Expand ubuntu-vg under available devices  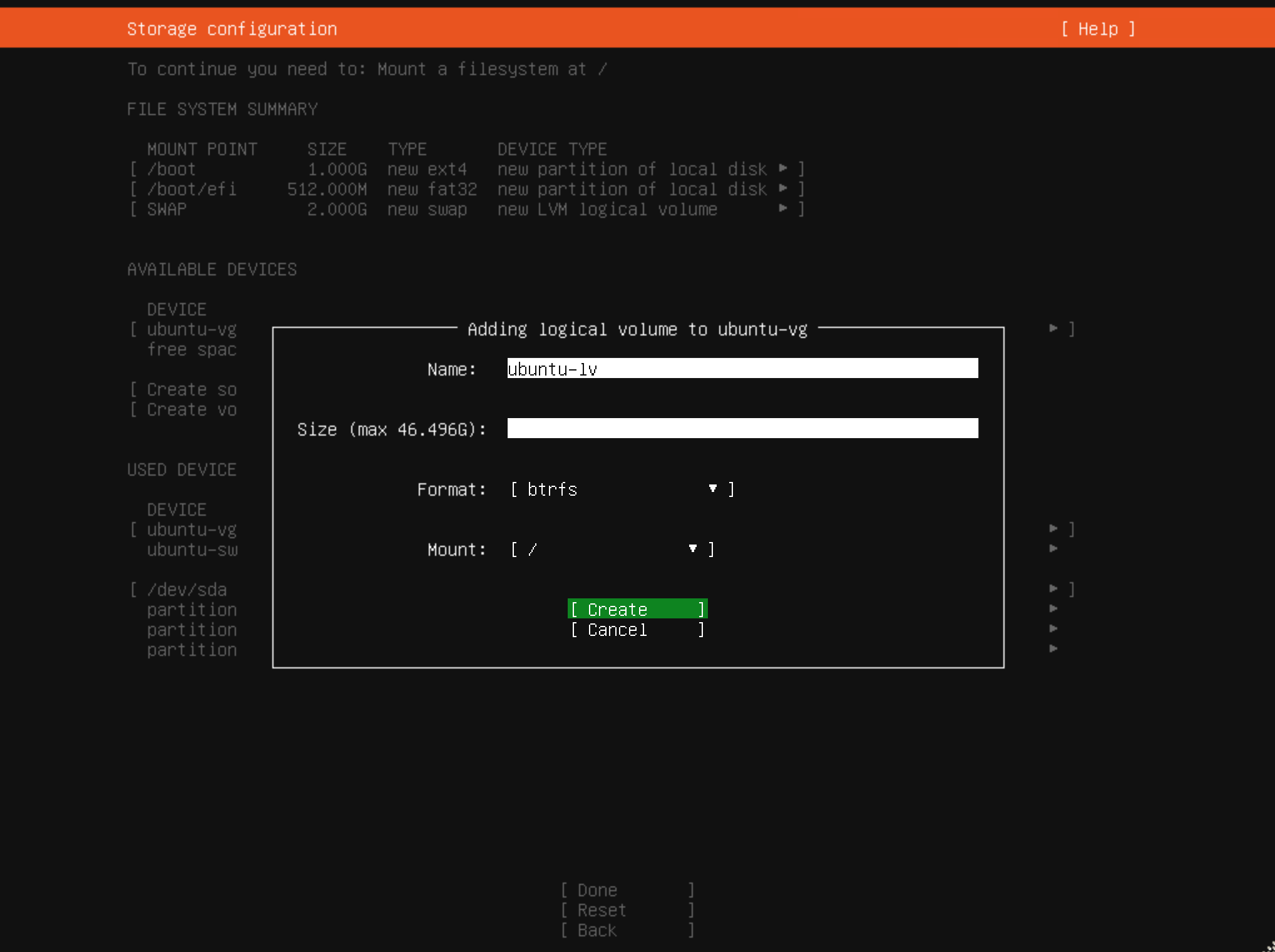coord(1055,328)
